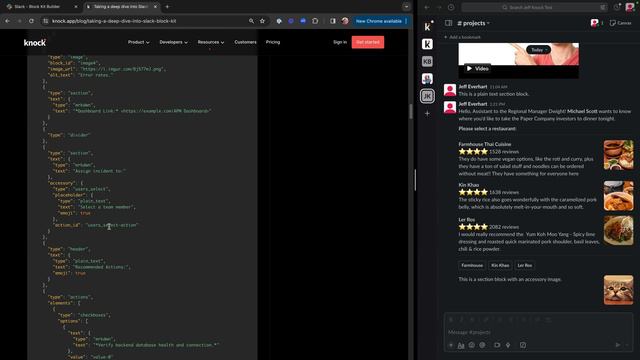Toggle formatting Aa icon in composer
The height and width of the screenshot is (360, 640).
[461, 345]
